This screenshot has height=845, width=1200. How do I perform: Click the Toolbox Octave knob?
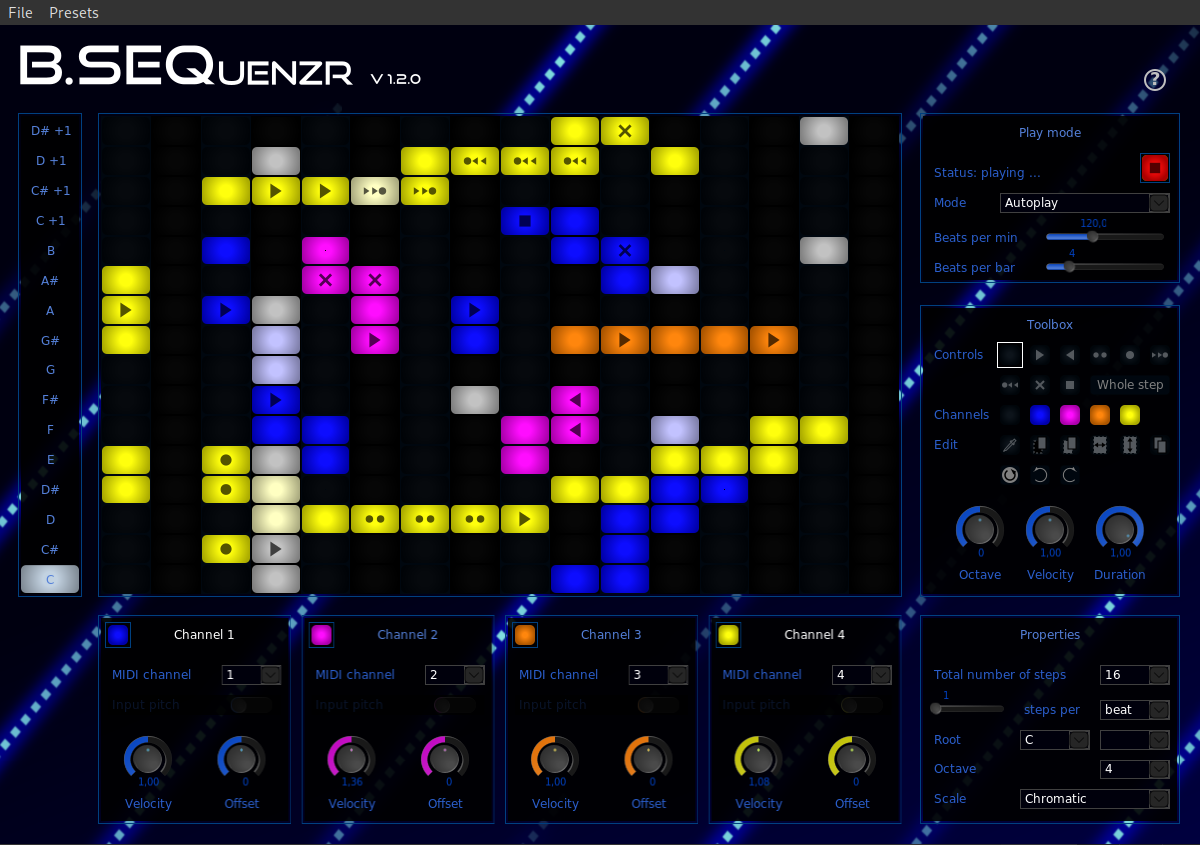(980, 527)
